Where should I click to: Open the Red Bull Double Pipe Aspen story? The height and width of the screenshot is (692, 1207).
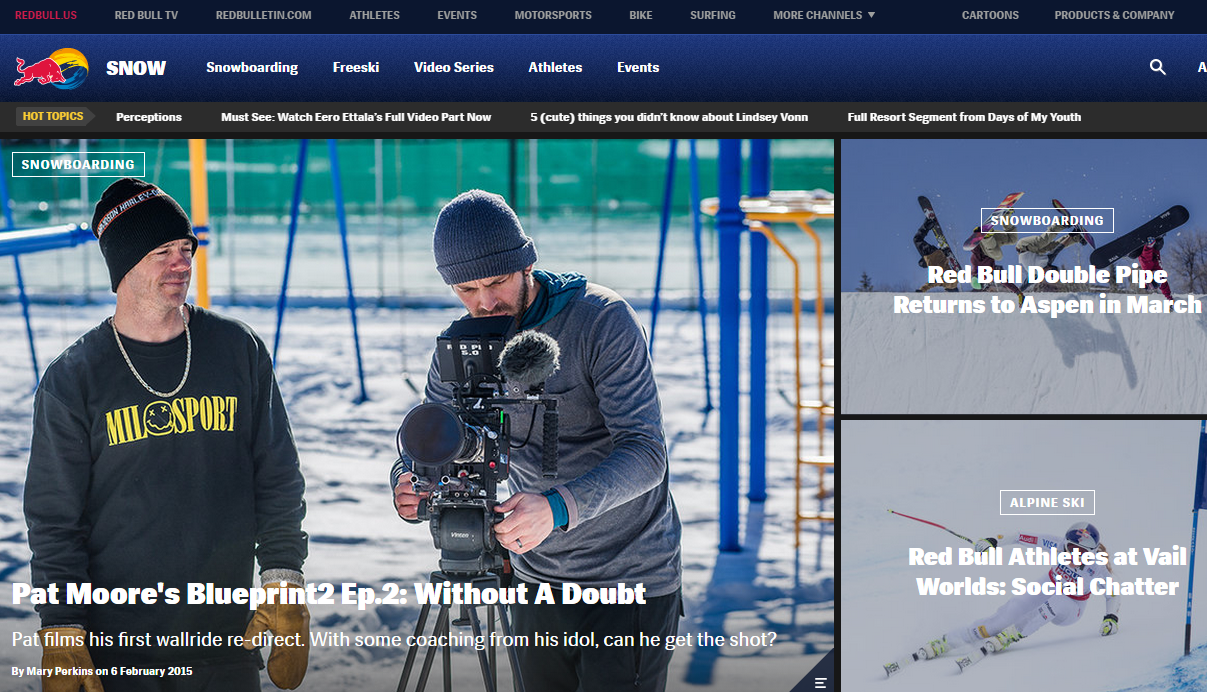(1048, 289)
